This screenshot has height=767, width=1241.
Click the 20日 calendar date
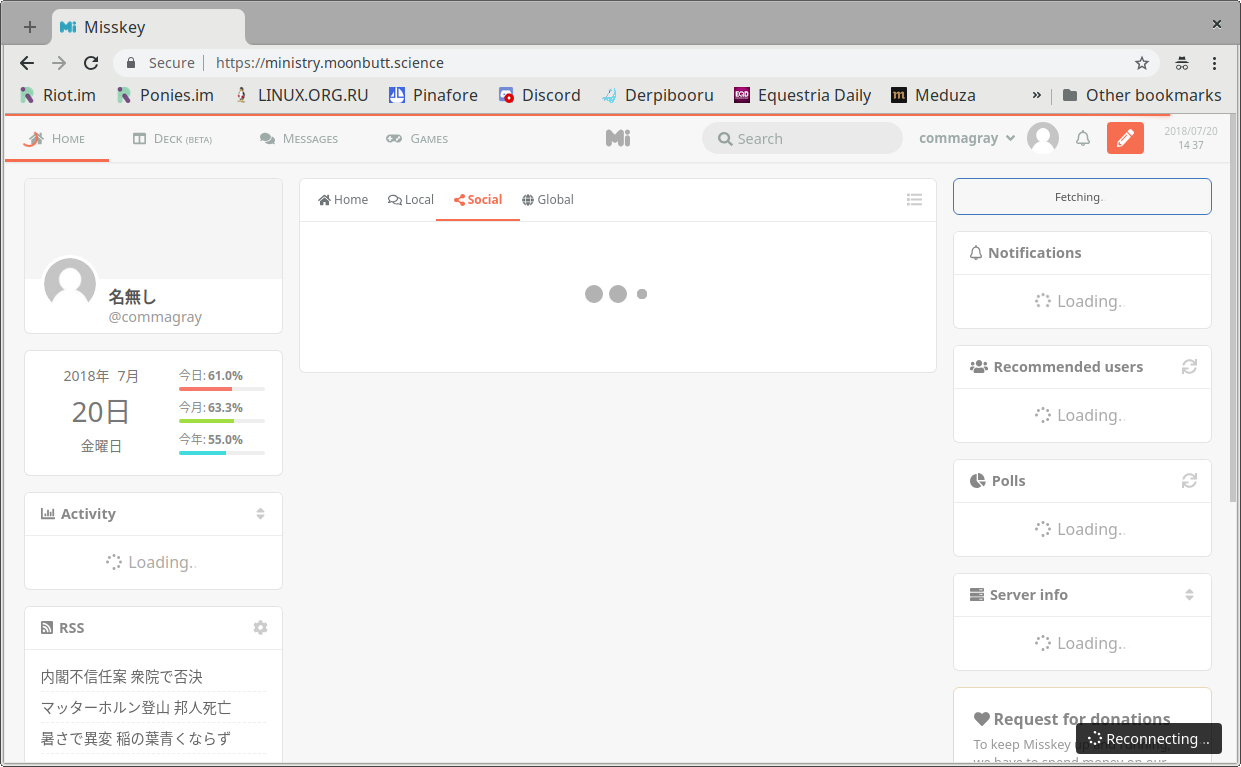click(x=101, y=411)
